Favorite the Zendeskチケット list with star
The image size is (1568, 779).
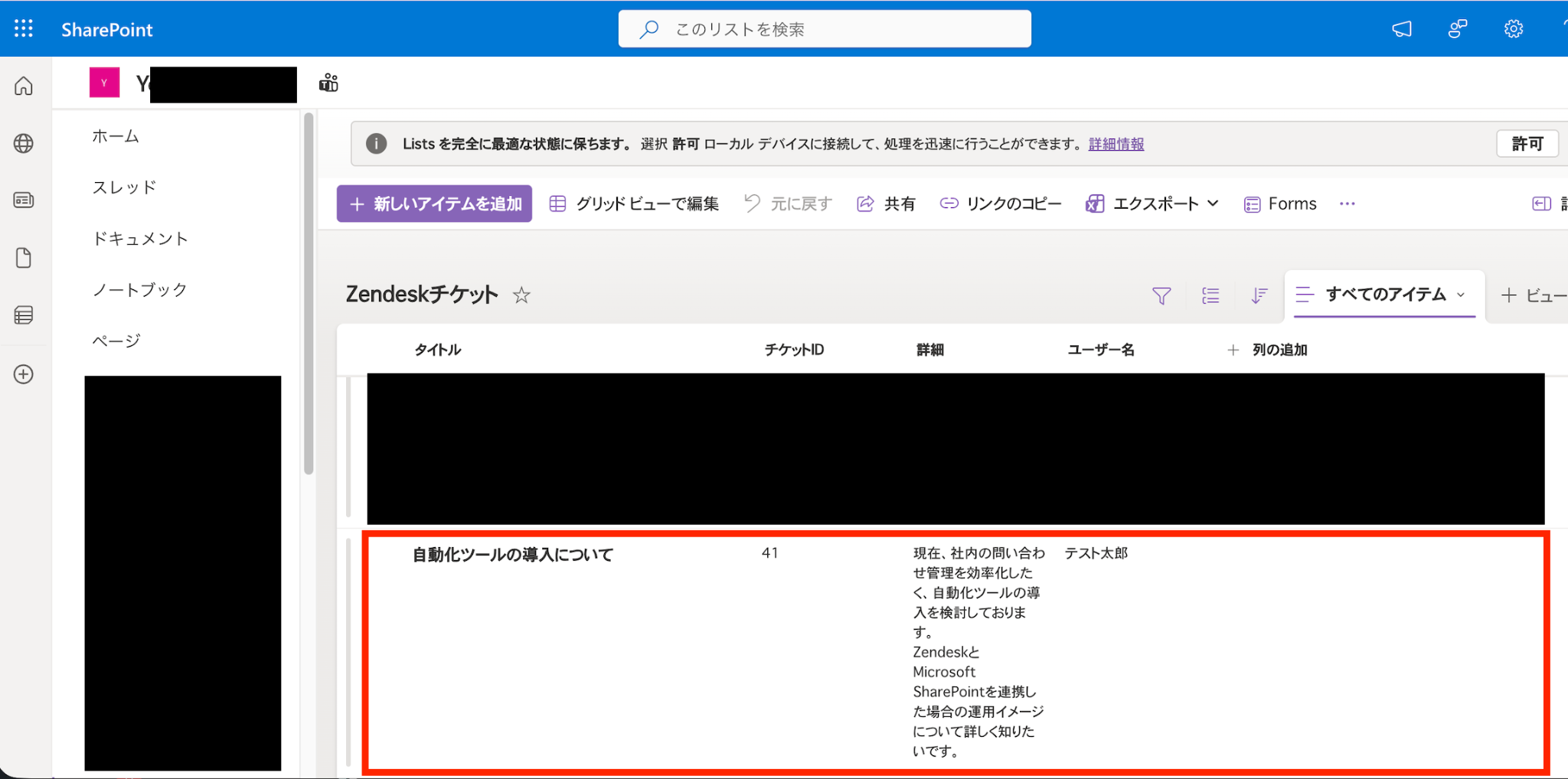pyautogui.click(x=521, y=295)
